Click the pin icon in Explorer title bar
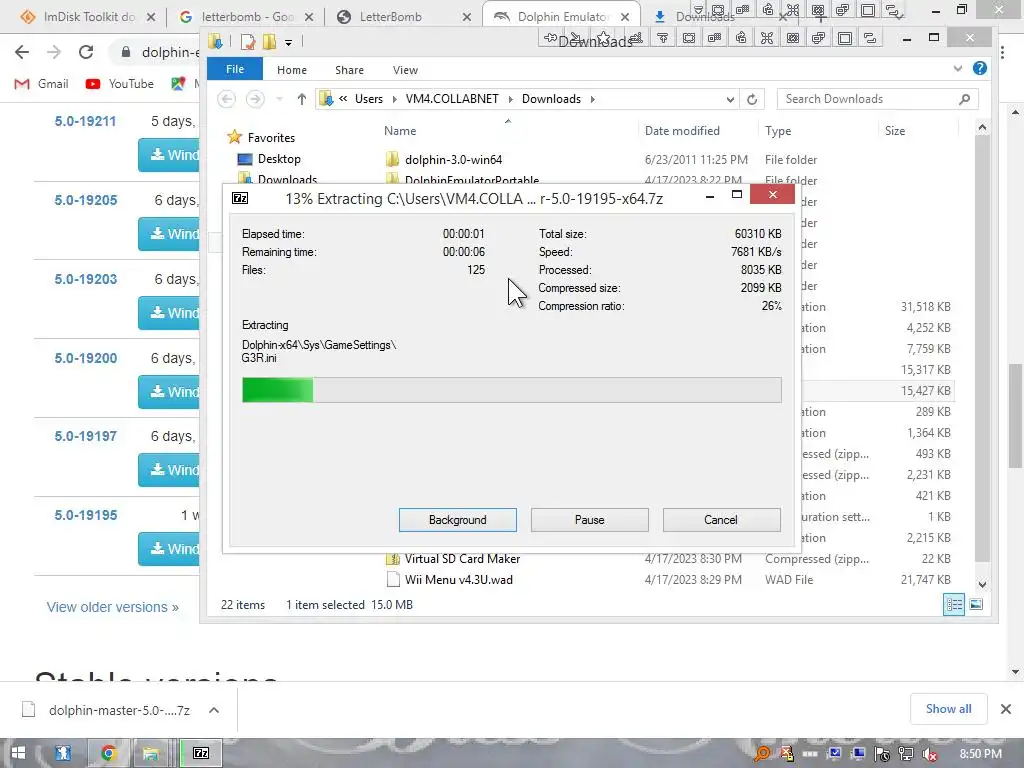The width and height of the screenshot is (1024, 768). tap(551, 38)
